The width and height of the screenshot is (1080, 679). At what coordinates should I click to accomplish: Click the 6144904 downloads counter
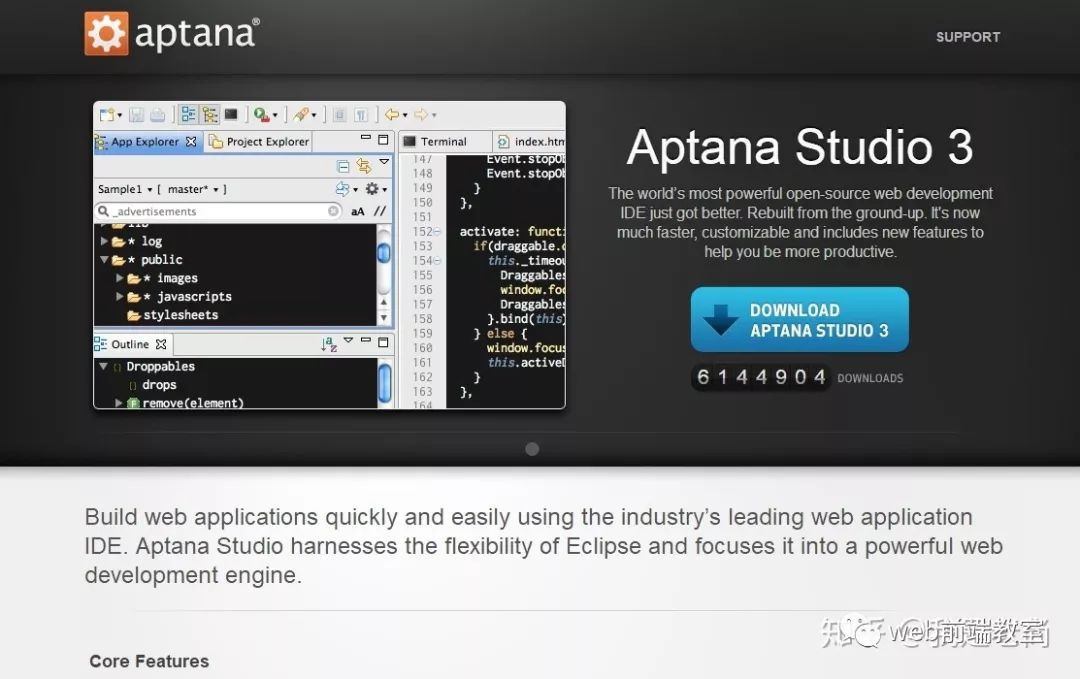(760, 377)
